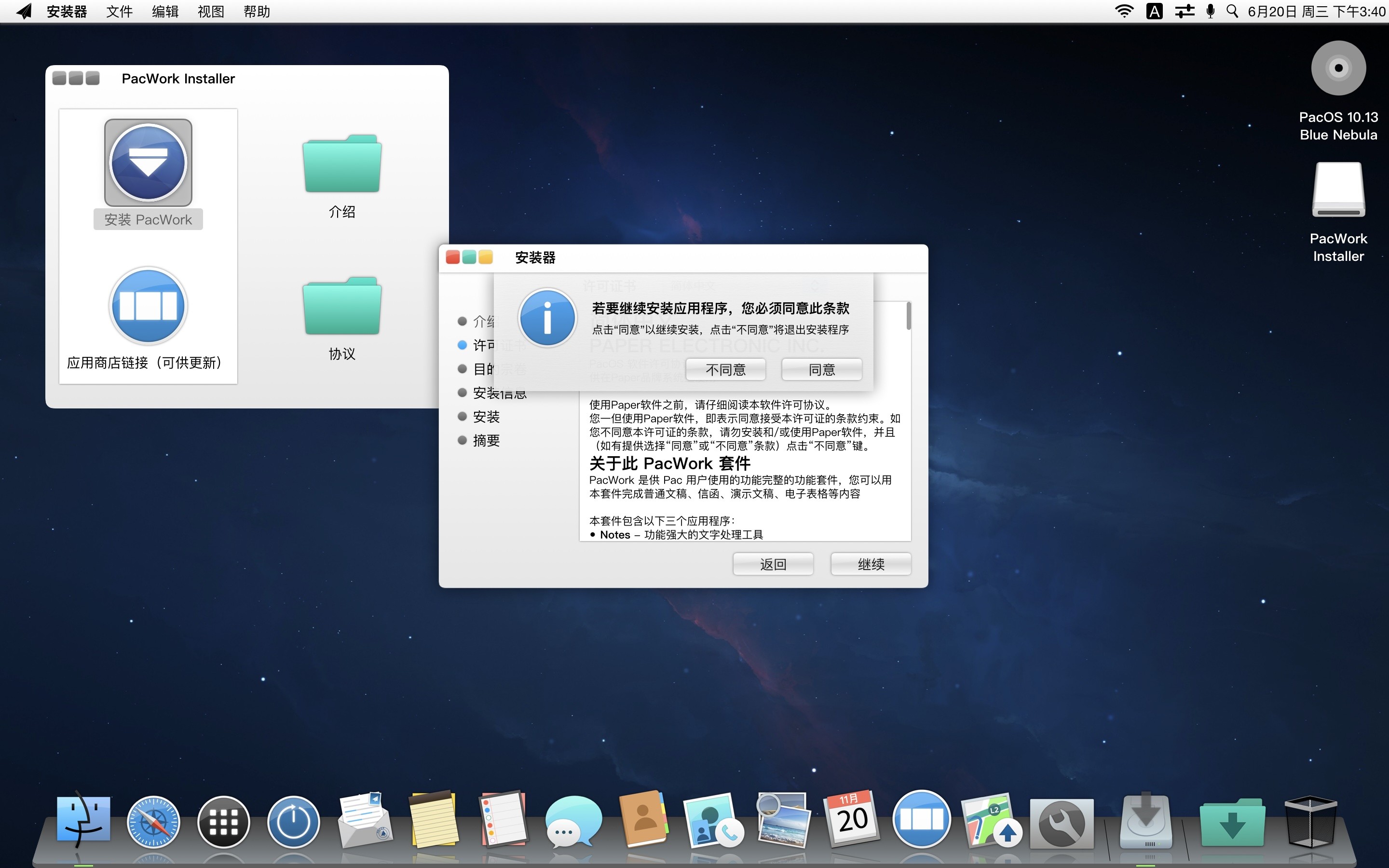This screenshot has height=868, width=1389.
Task: Open the yellow notepad in dock
Action: click(434, 820)
